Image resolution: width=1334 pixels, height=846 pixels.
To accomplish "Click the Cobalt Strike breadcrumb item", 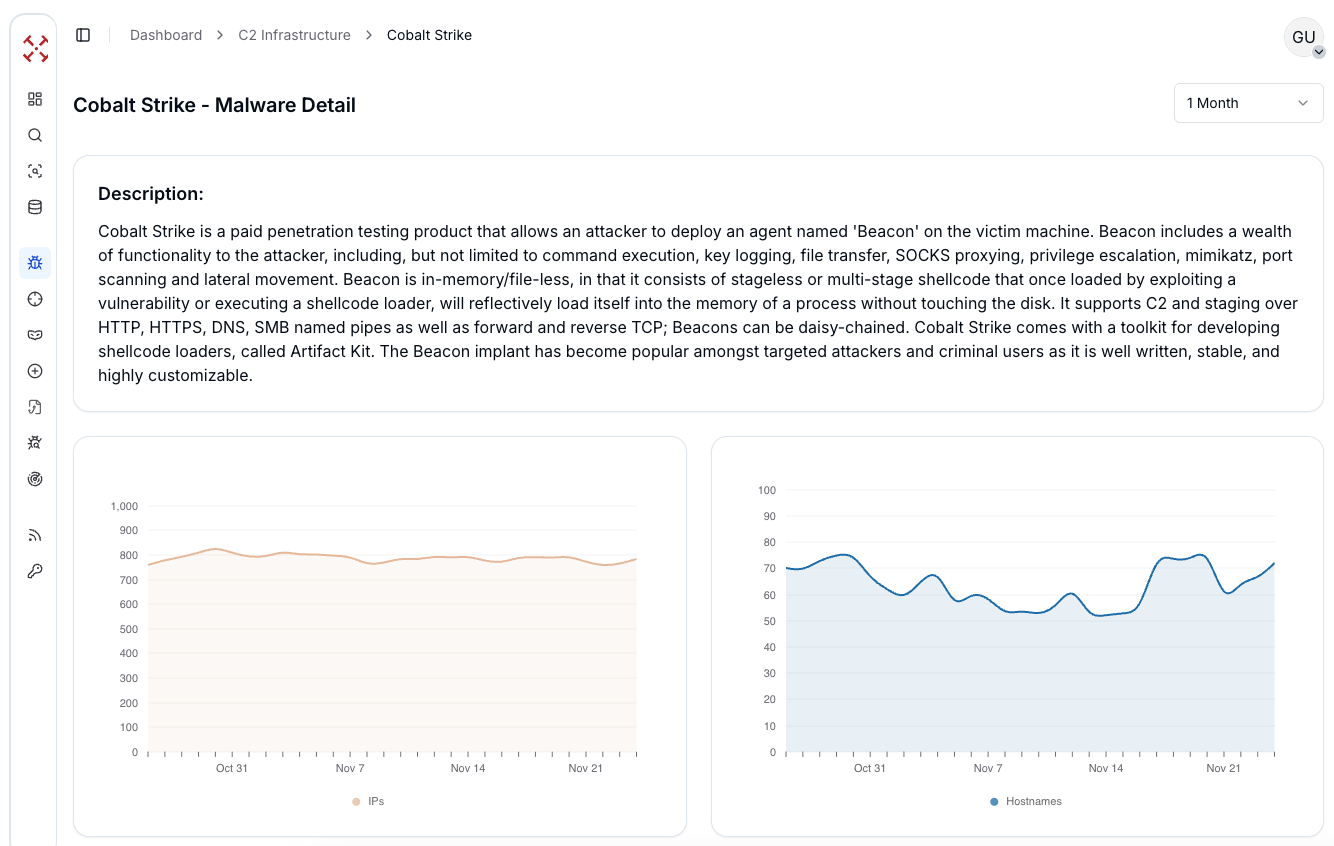I will tap(429, 35).
